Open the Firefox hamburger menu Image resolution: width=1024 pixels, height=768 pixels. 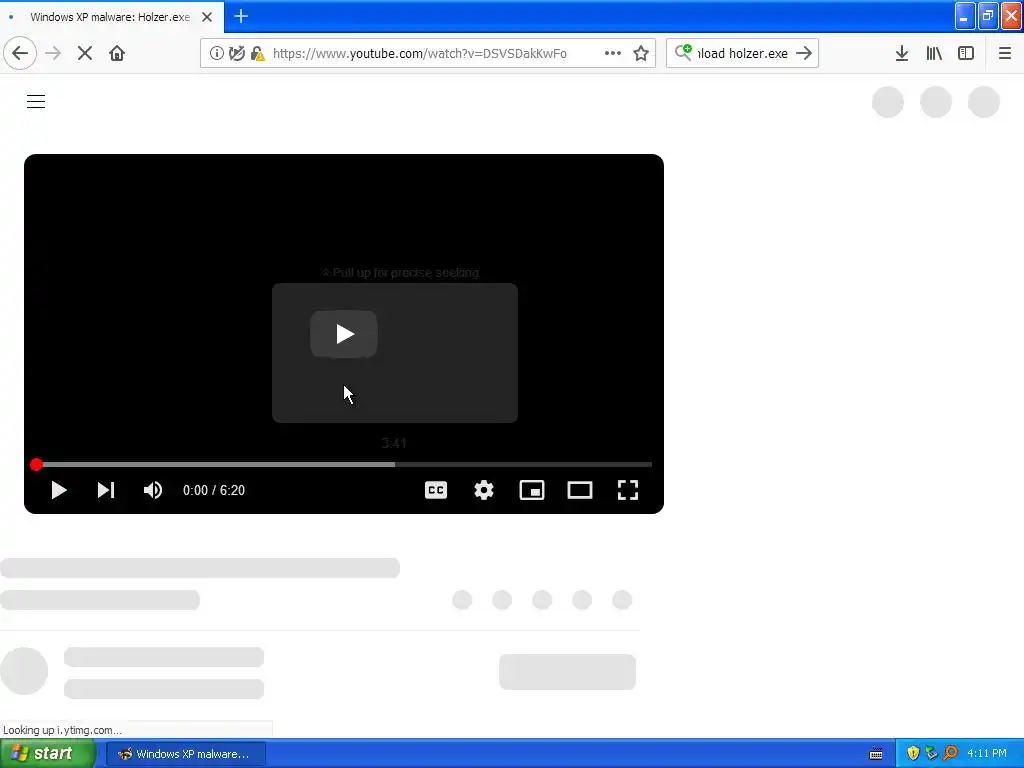[x=1004, y=53]
